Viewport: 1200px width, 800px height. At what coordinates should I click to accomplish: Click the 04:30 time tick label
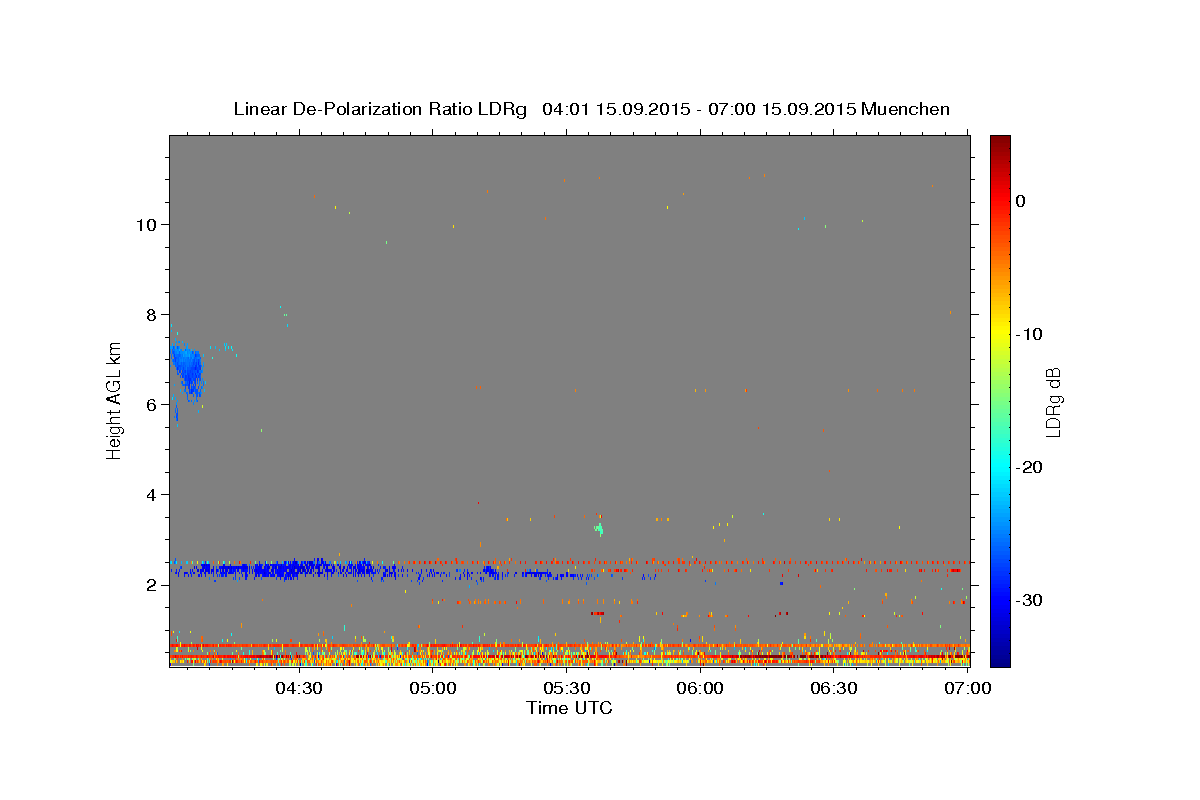(x=298, y=688)
